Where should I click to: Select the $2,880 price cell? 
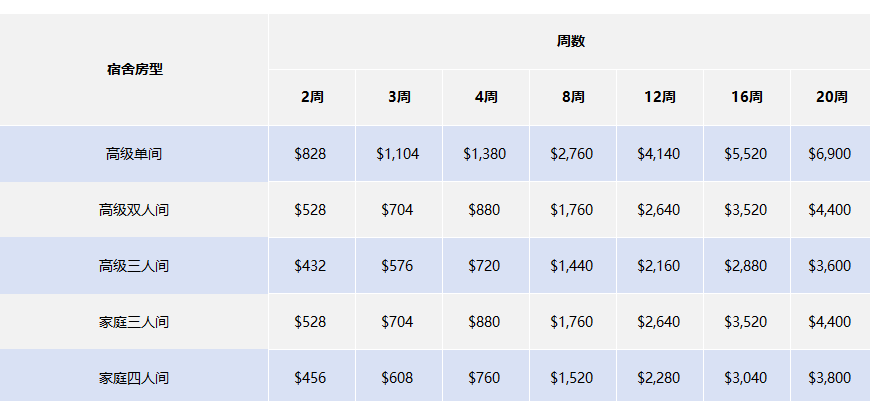pyautogui.click(x=745, y=266)
